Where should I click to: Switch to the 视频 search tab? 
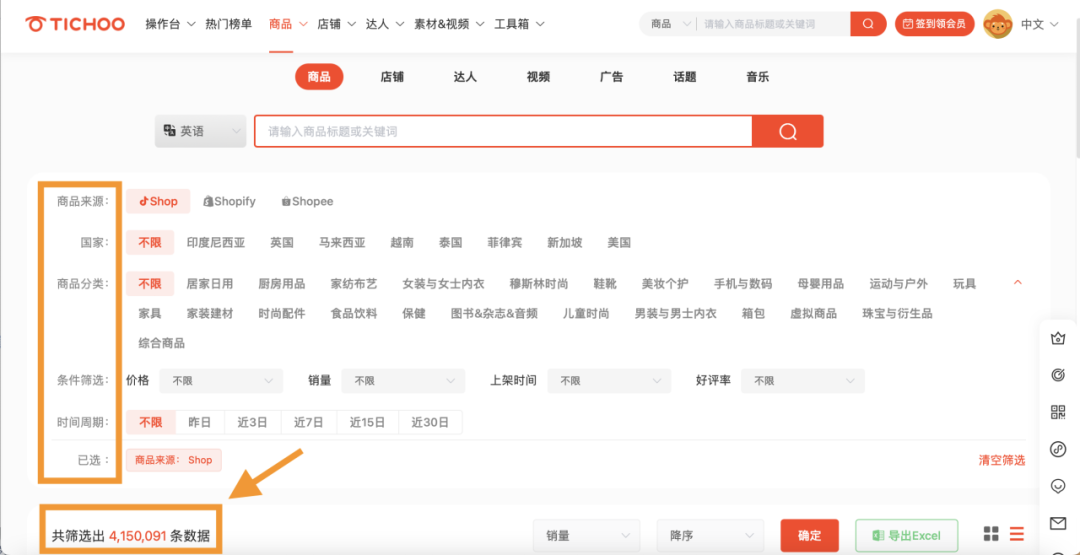click(538, 77)
